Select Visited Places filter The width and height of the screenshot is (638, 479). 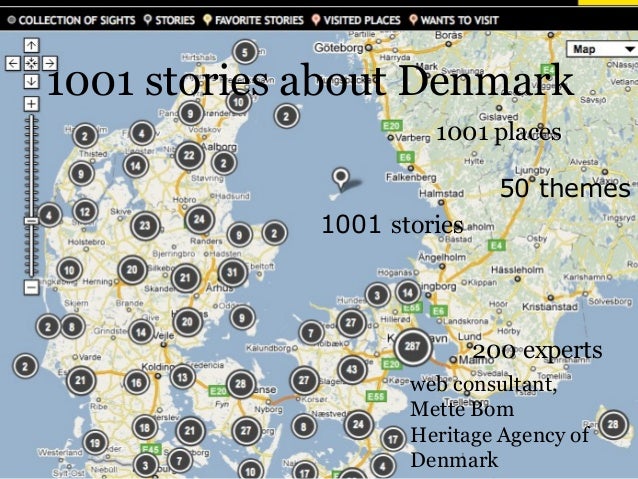coord(356,20)
